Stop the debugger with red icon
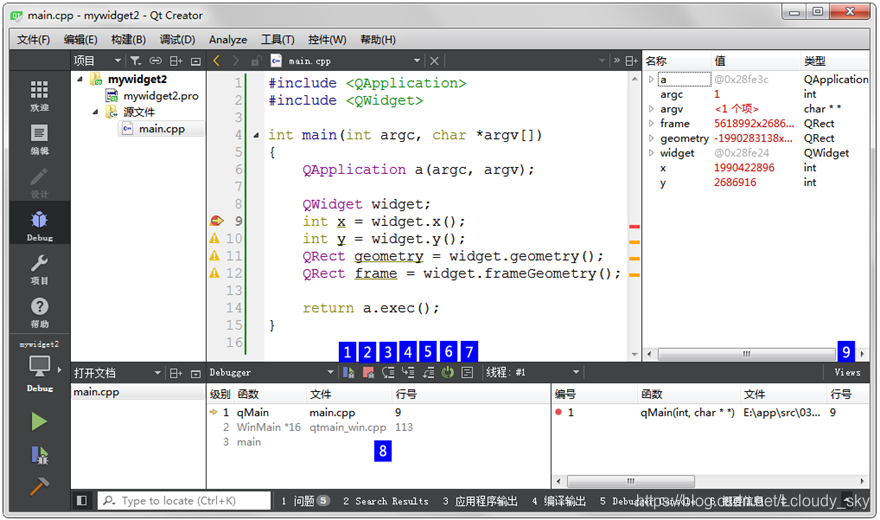The height and width of the screenshot is (520, 880). (368, 372)
